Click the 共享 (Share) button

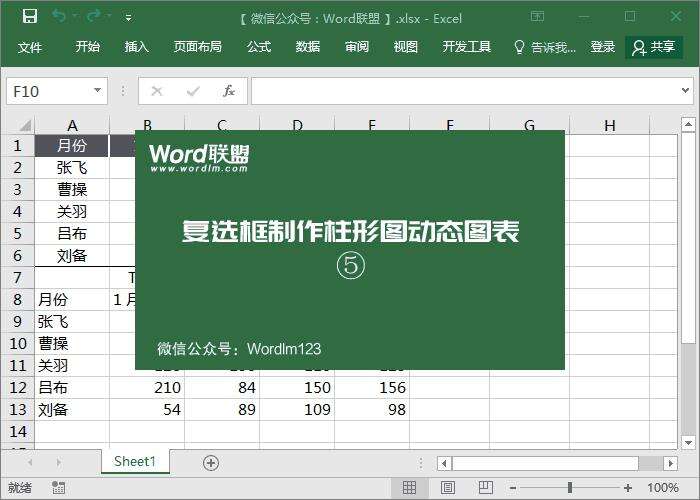(x=654, y=47)
